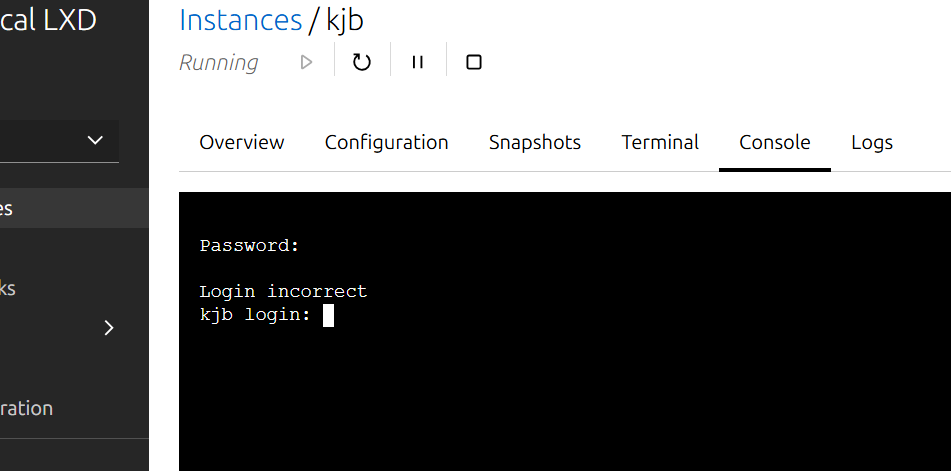Expand the sidebar submenu right chevron
The height and width of the screenshot is (471, 951).
[109, 328]
